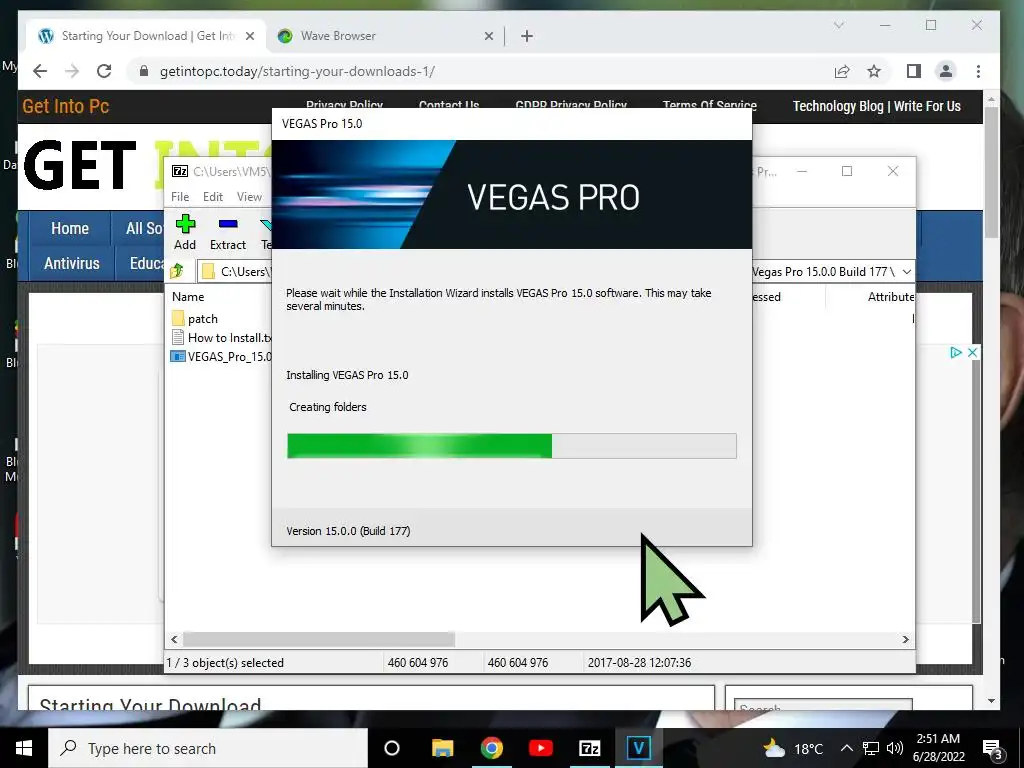Open Chrome tab search chevron
This screenshot has height=768, width=1024.
tap(839, 25)
